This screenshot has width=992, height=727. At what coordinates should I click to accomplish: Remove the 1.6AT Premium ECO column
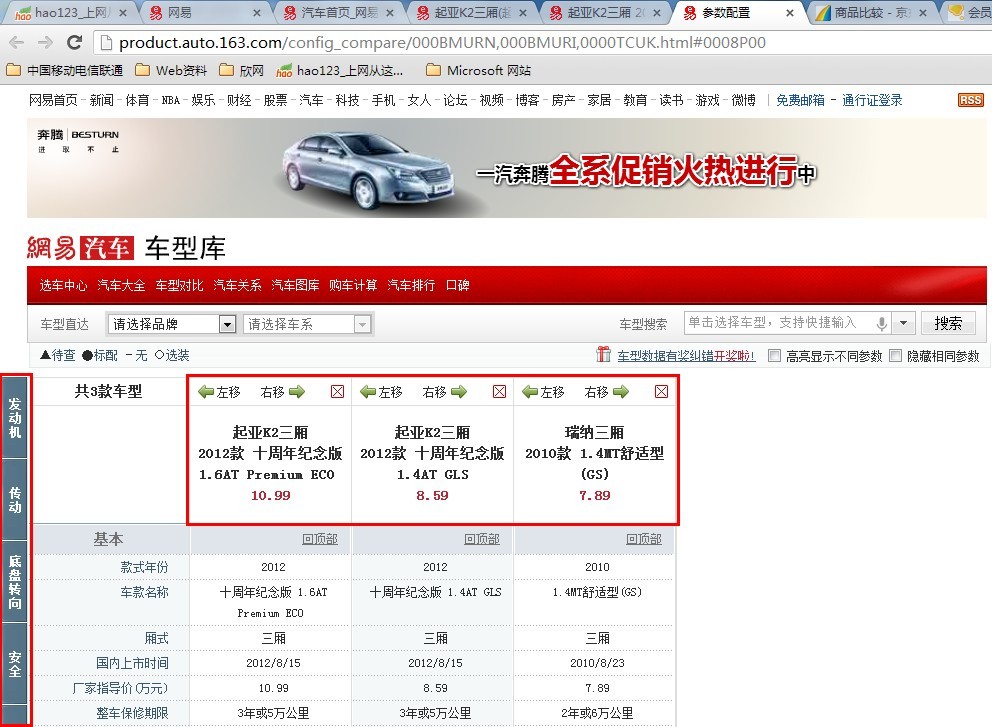point(338,392)
